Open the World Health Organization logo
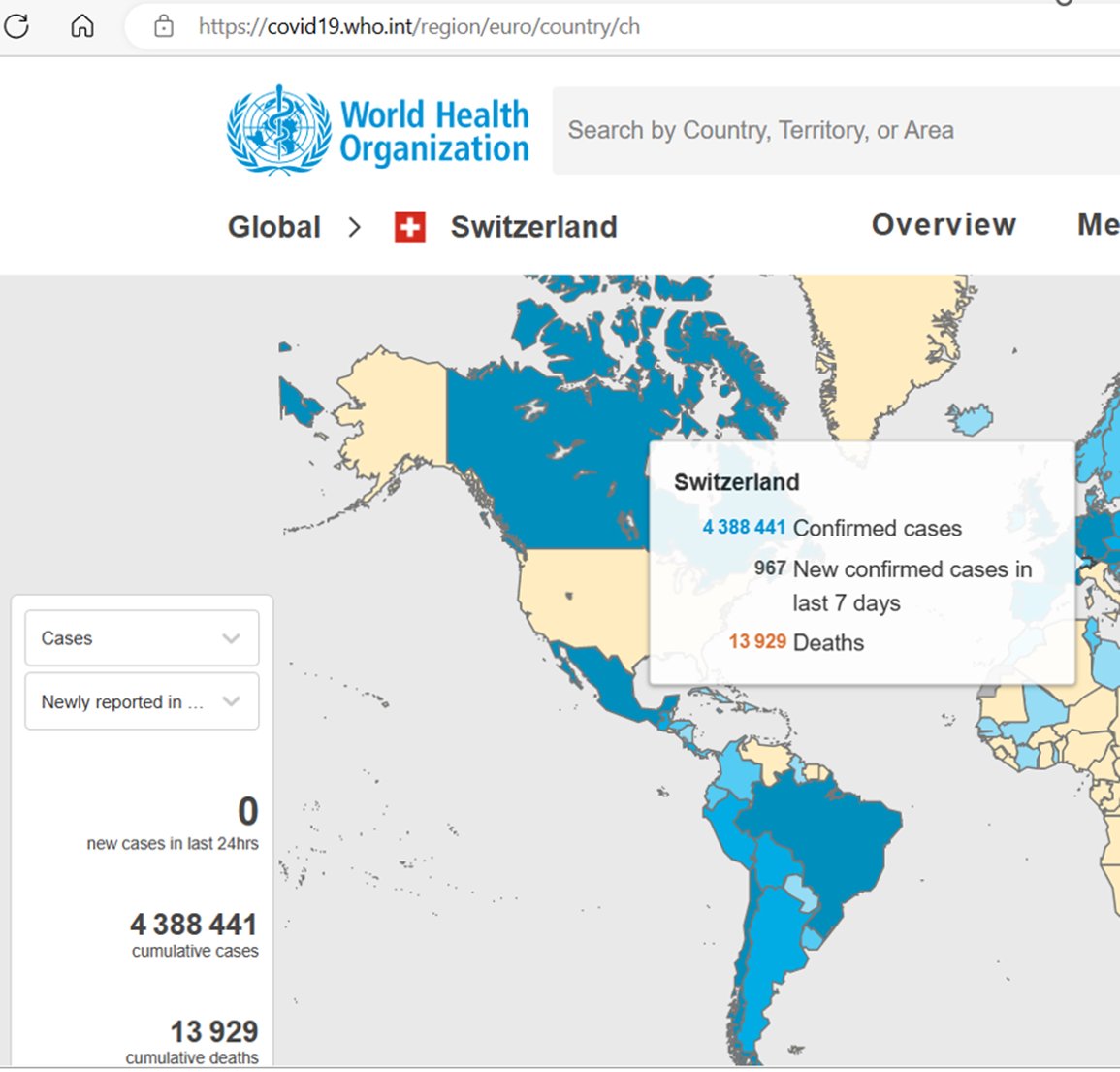This screenshot has height=1072, width=1120. pyautogui.click(x=378, y=130)
